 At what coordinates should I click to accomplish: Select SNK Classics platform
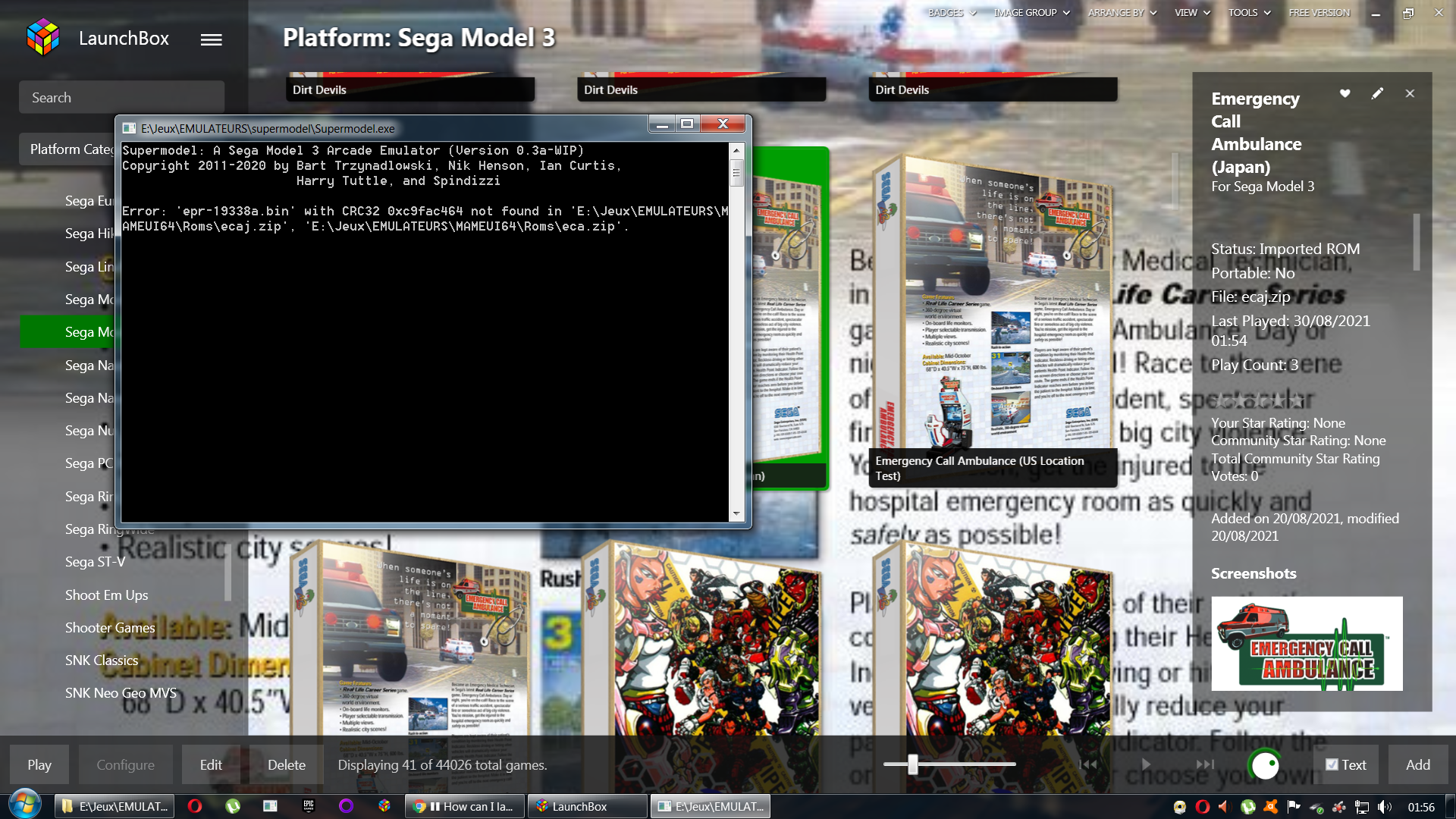[102, 661]
